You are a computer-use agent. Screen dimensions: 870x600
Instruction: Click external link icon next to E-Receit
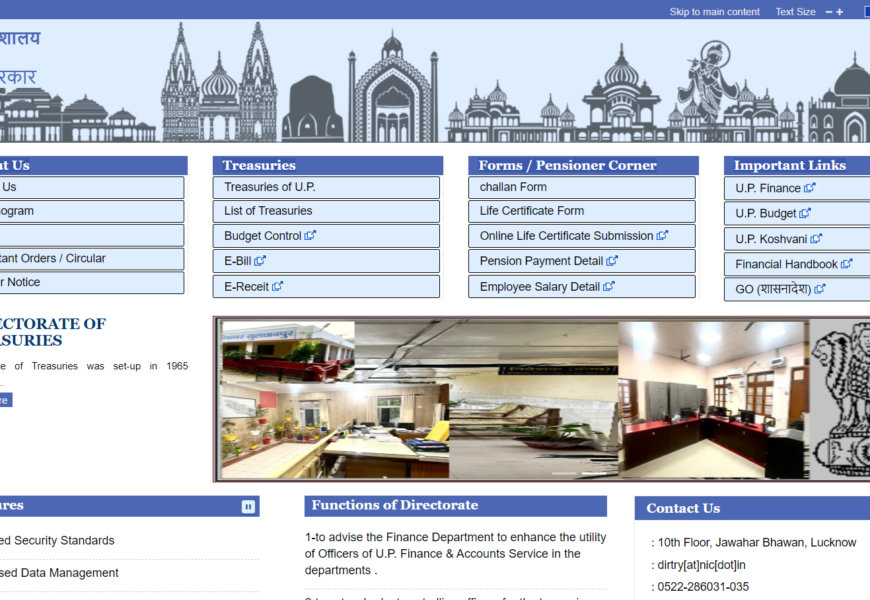[278, 286]
